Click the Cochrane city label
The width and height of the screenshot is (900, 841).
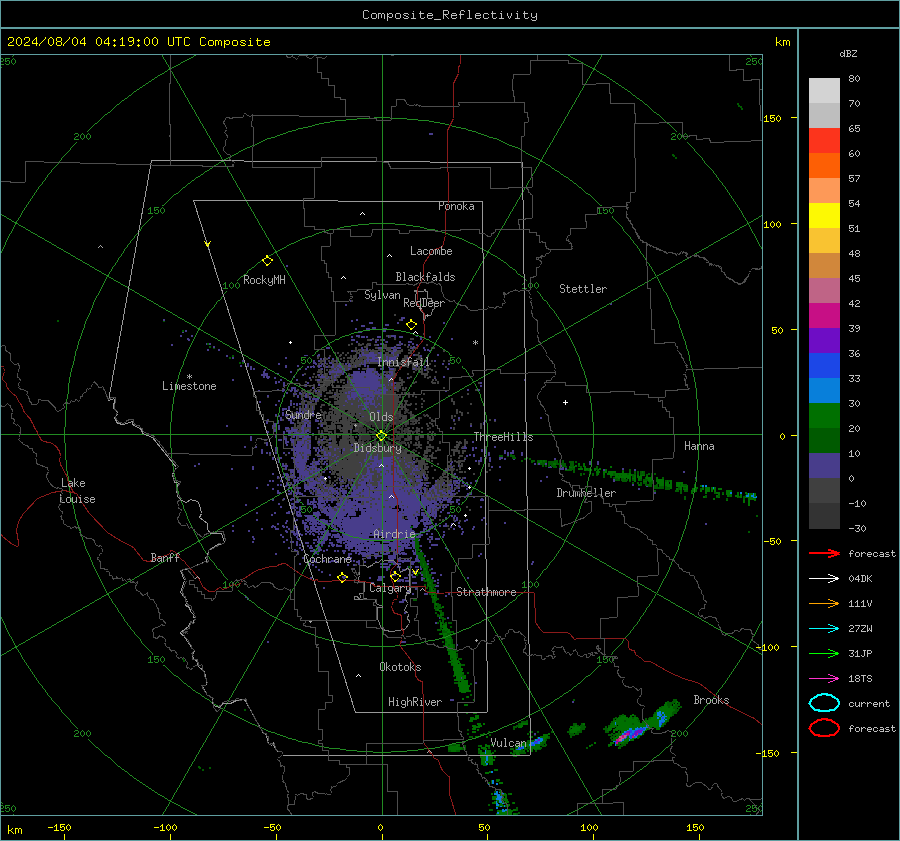(x=327, y=559)
